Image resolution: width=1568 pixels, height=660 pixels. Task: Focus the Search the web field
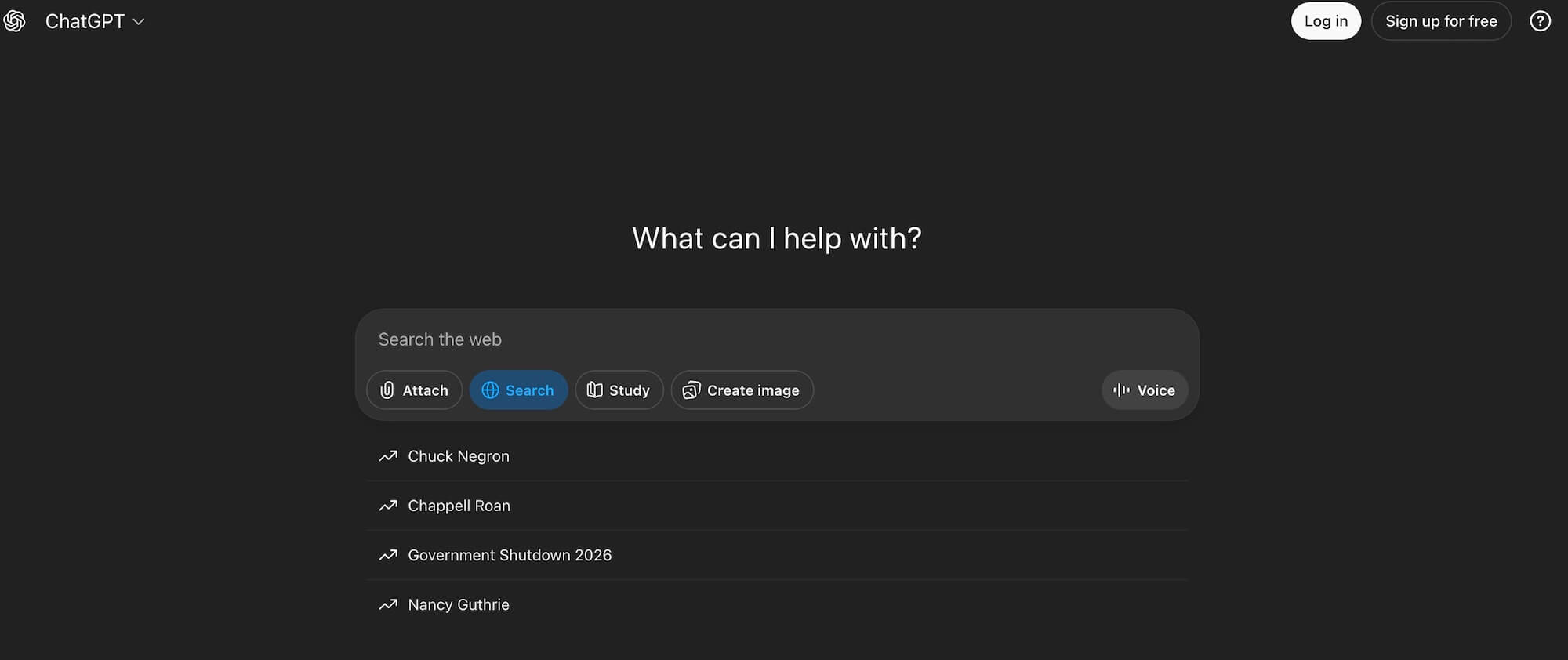pos(778,339)
